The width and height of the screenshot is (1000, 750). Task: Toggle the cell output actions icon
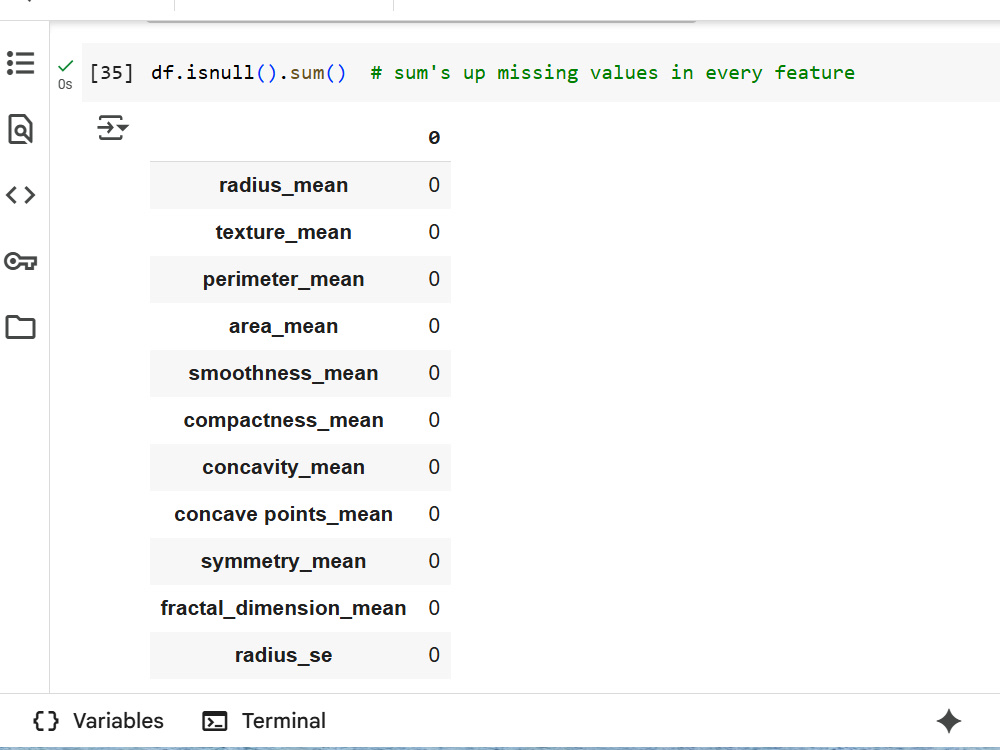click(x=113, y=128)
